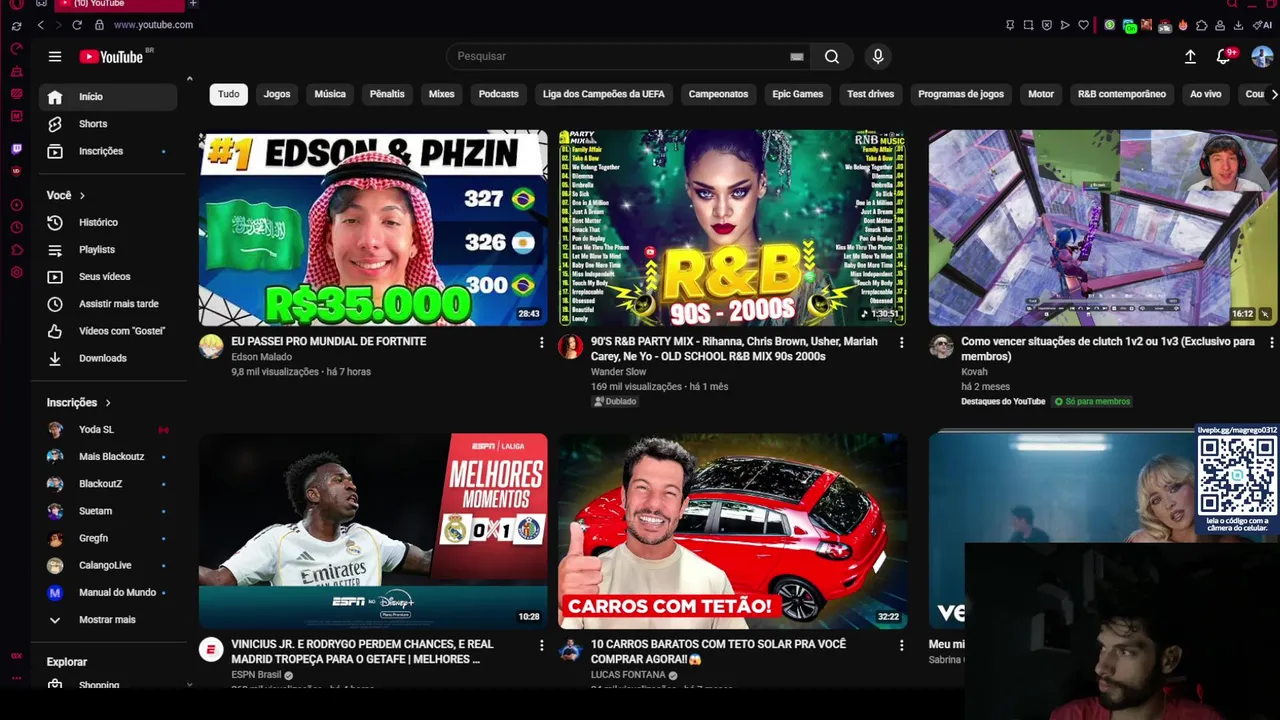
Task: Select the Jogos filter chip
Action: click(x=277, y=94)
